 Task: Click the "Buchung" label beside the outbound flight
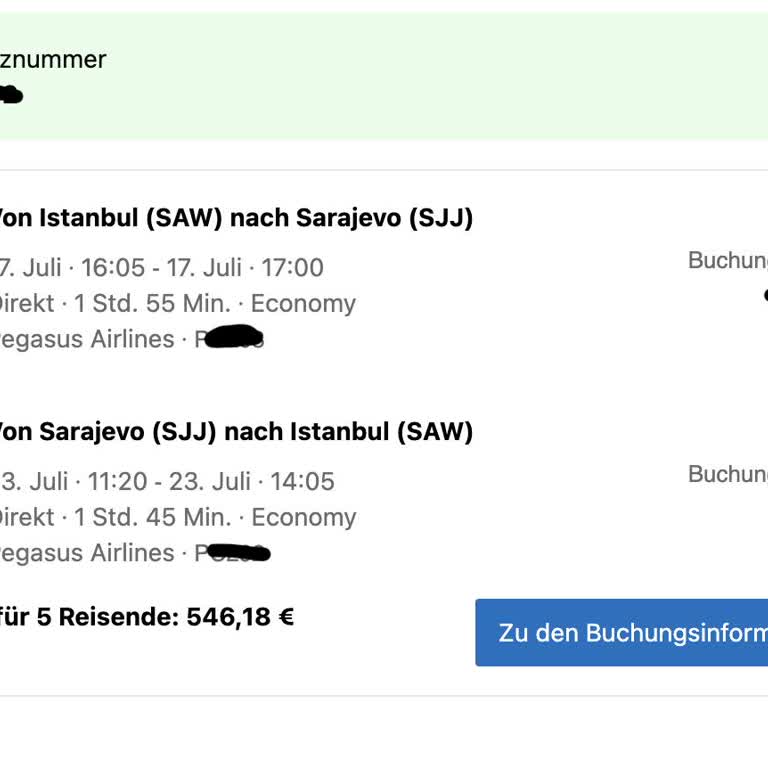pyautogui.click(x=727, y=261)
